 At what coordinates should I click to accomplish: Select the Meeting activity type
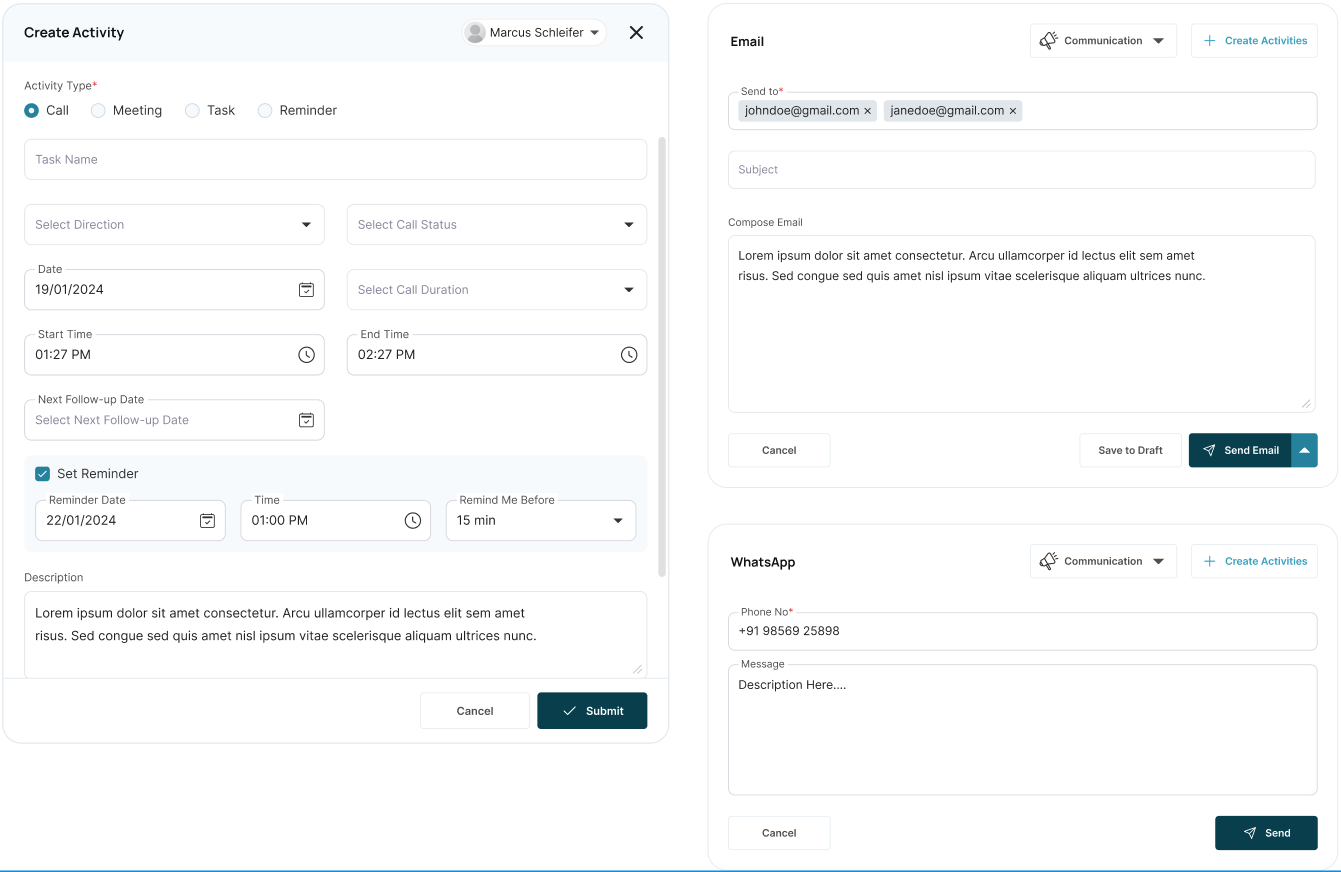98,111
